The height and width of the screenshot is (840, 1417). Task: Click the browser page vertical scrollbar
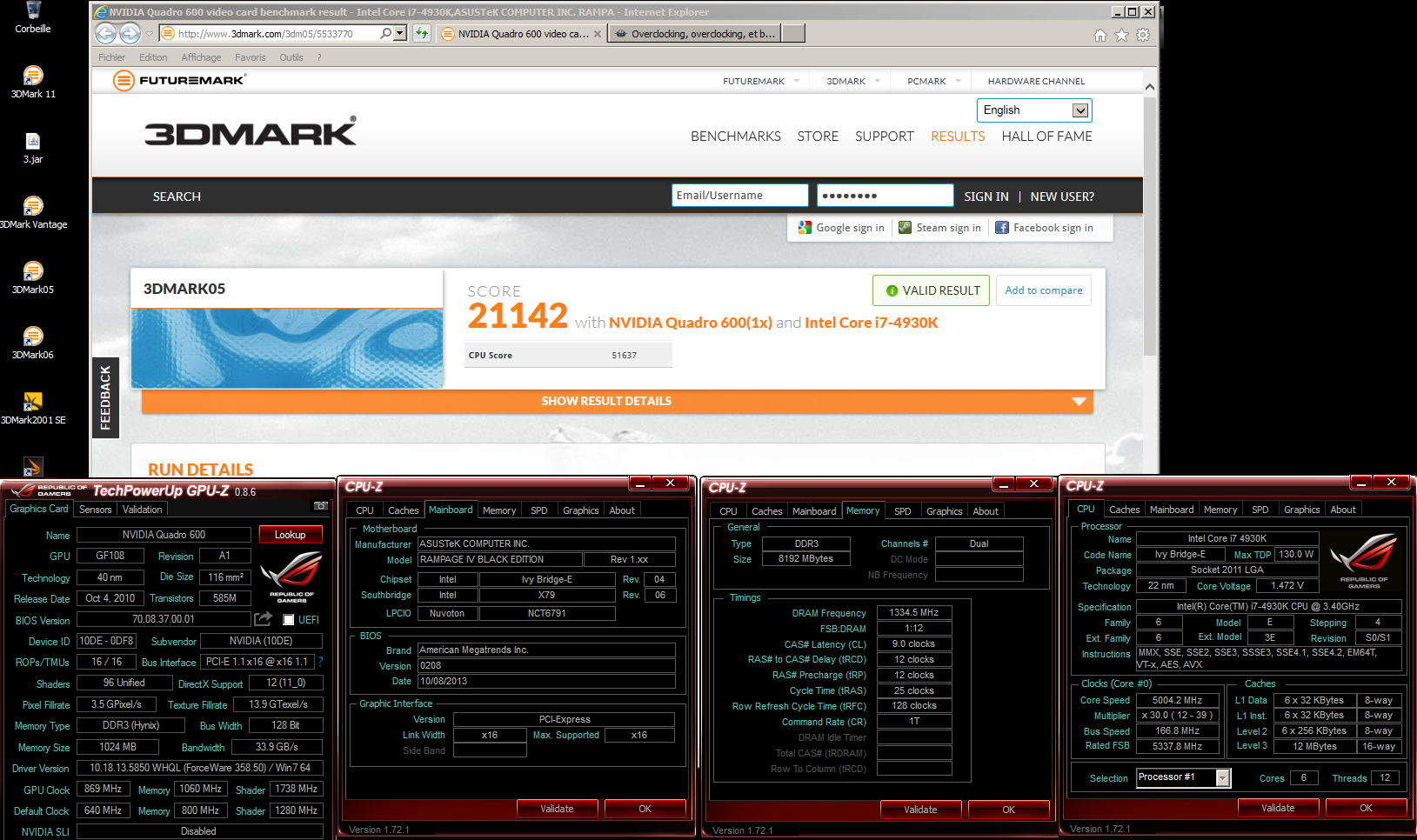(x=1150, y=226)
